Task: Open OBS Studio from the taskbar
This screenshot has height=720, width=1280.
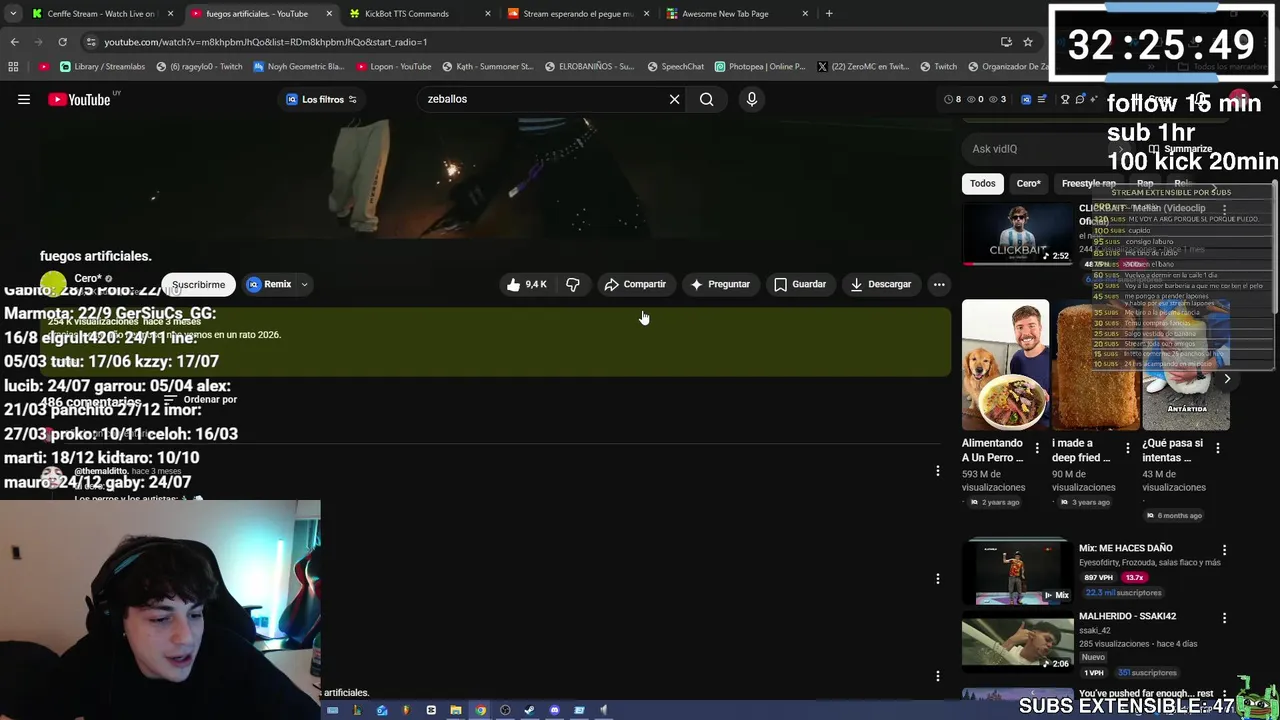Action: [505, 710]
